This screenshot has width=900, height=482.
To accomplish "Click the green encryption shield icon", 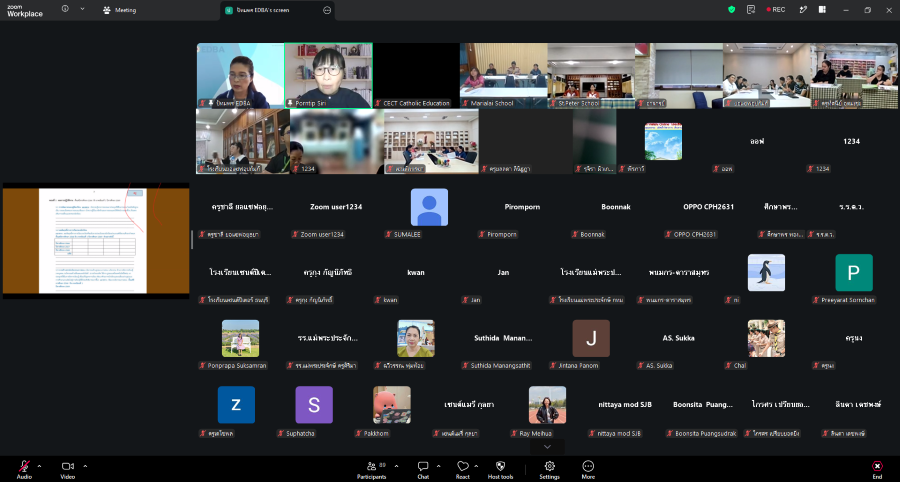I will pyautogui.click(x=731, y=10).
